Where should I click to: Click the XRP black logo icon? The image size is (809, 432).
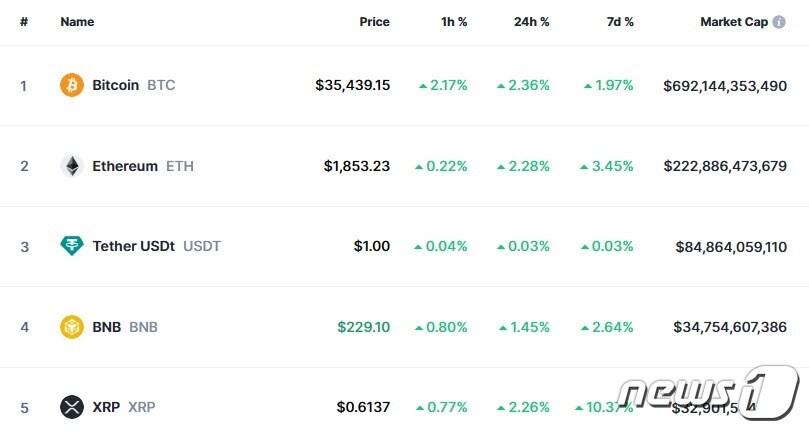(72, 407)
